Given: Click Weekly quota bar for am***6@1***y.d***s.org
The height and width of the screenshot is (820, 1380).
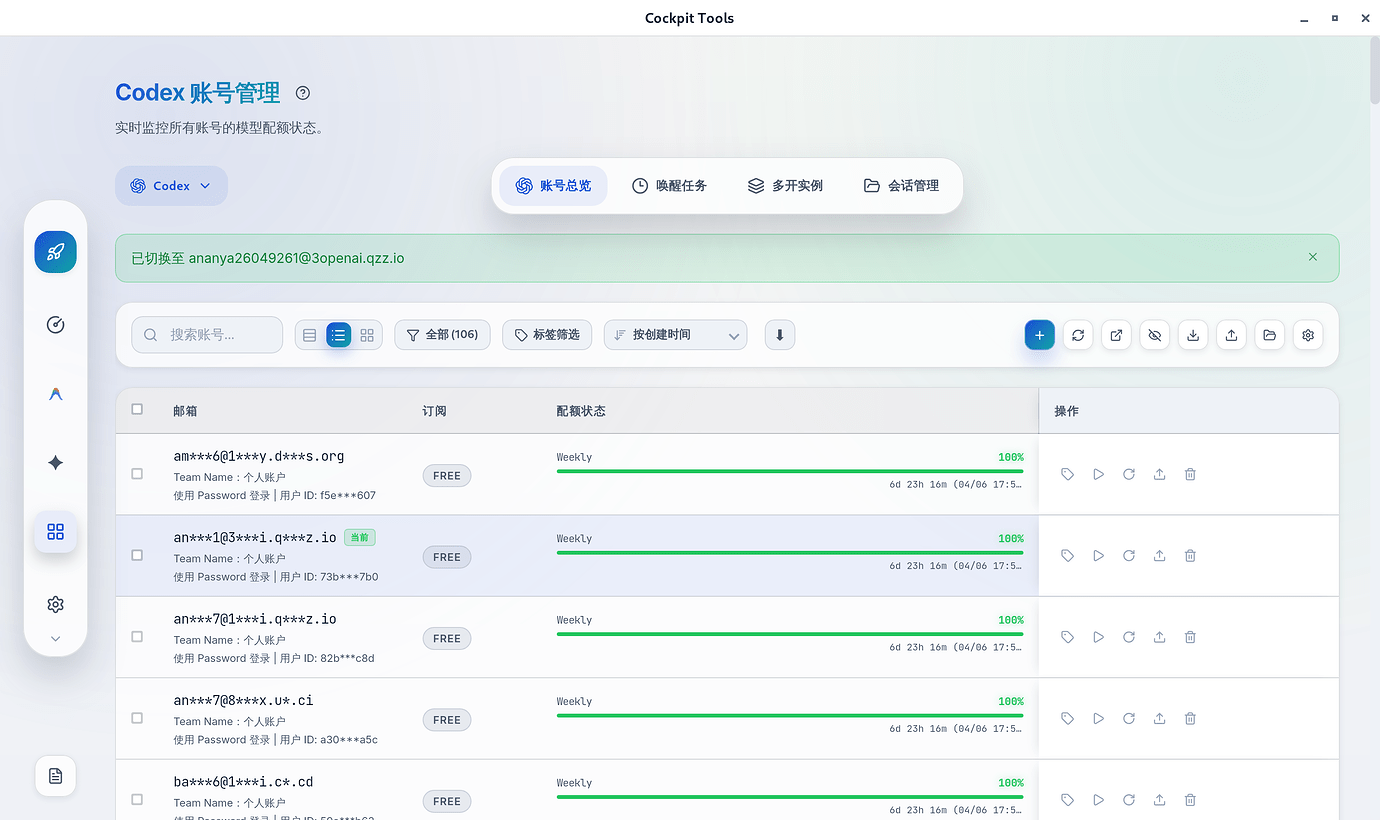Looking at the screenshot, I should [x=790, y=471].
